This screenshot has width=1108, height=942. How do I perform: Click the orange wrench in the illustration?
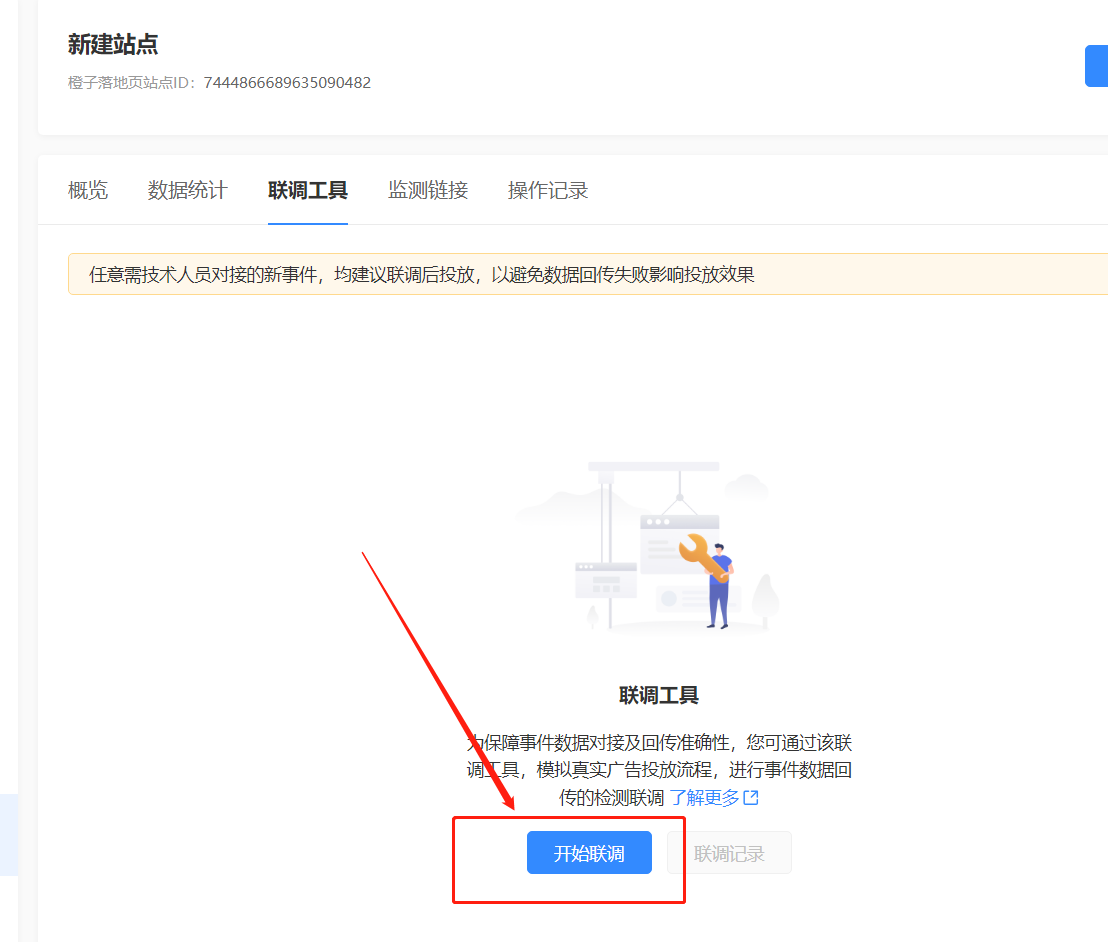tap(702, 556)
